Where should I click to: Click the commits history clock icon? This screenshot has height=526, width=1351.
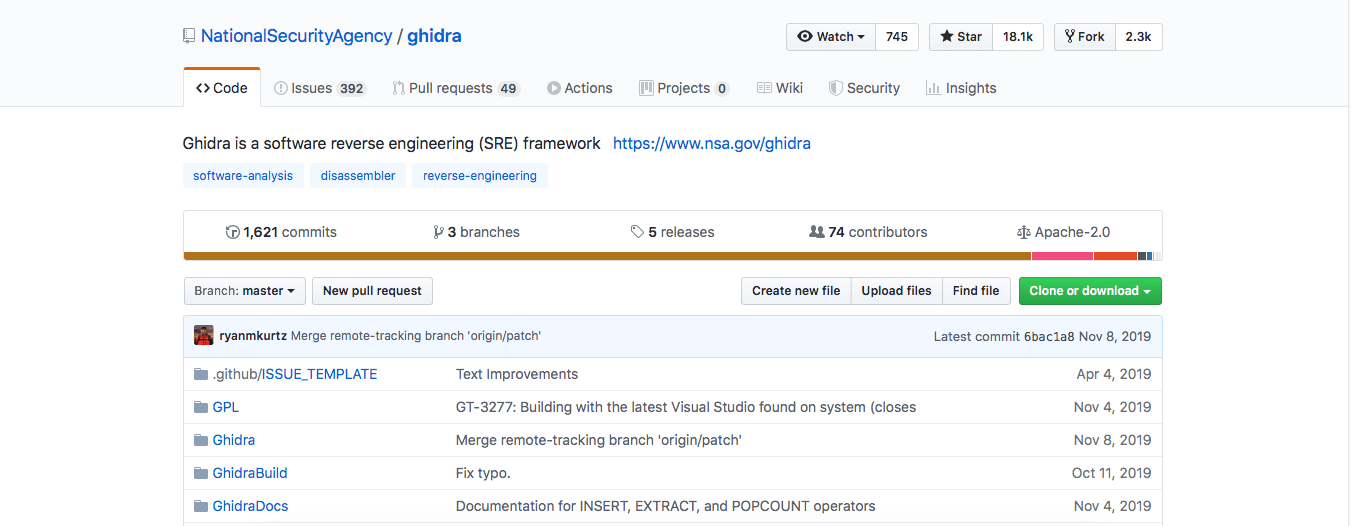[x=233, y=232]
